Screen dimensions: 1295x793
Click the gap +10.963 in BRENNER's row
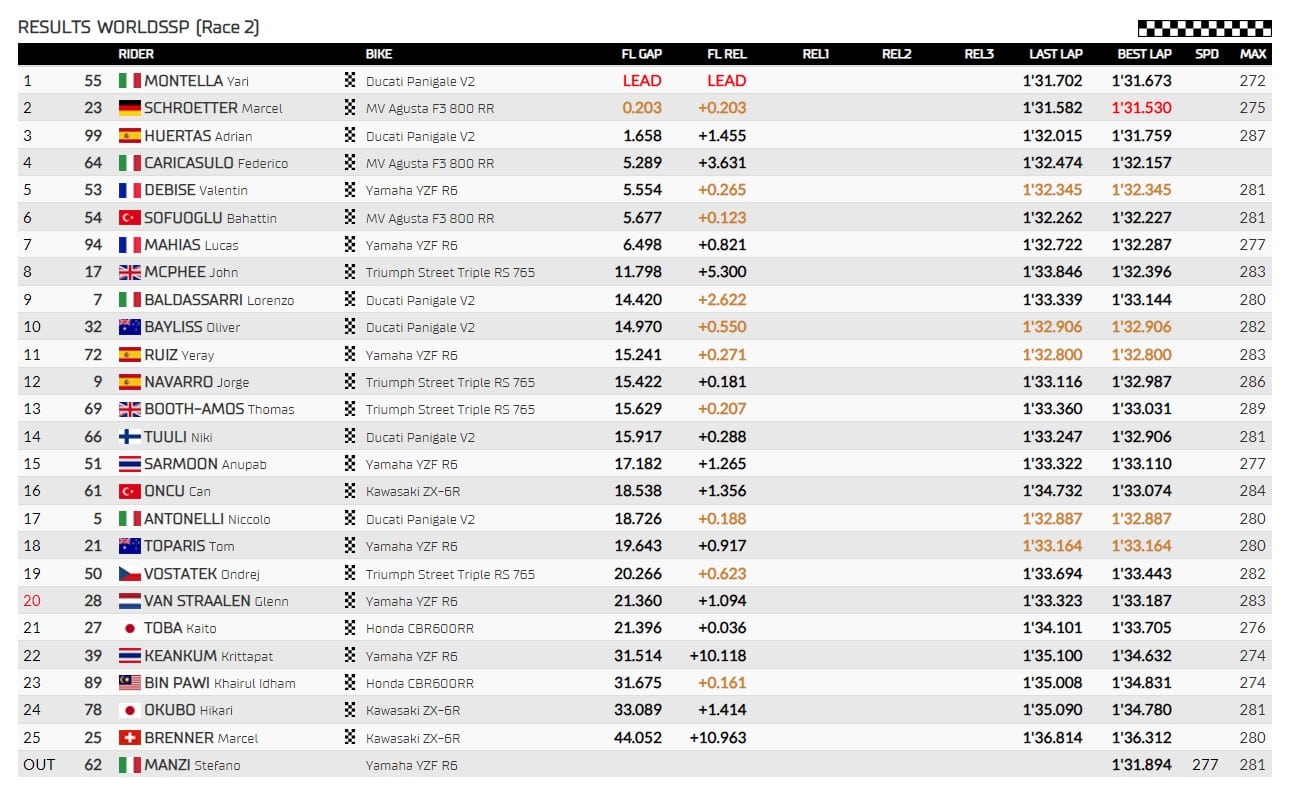718,738
